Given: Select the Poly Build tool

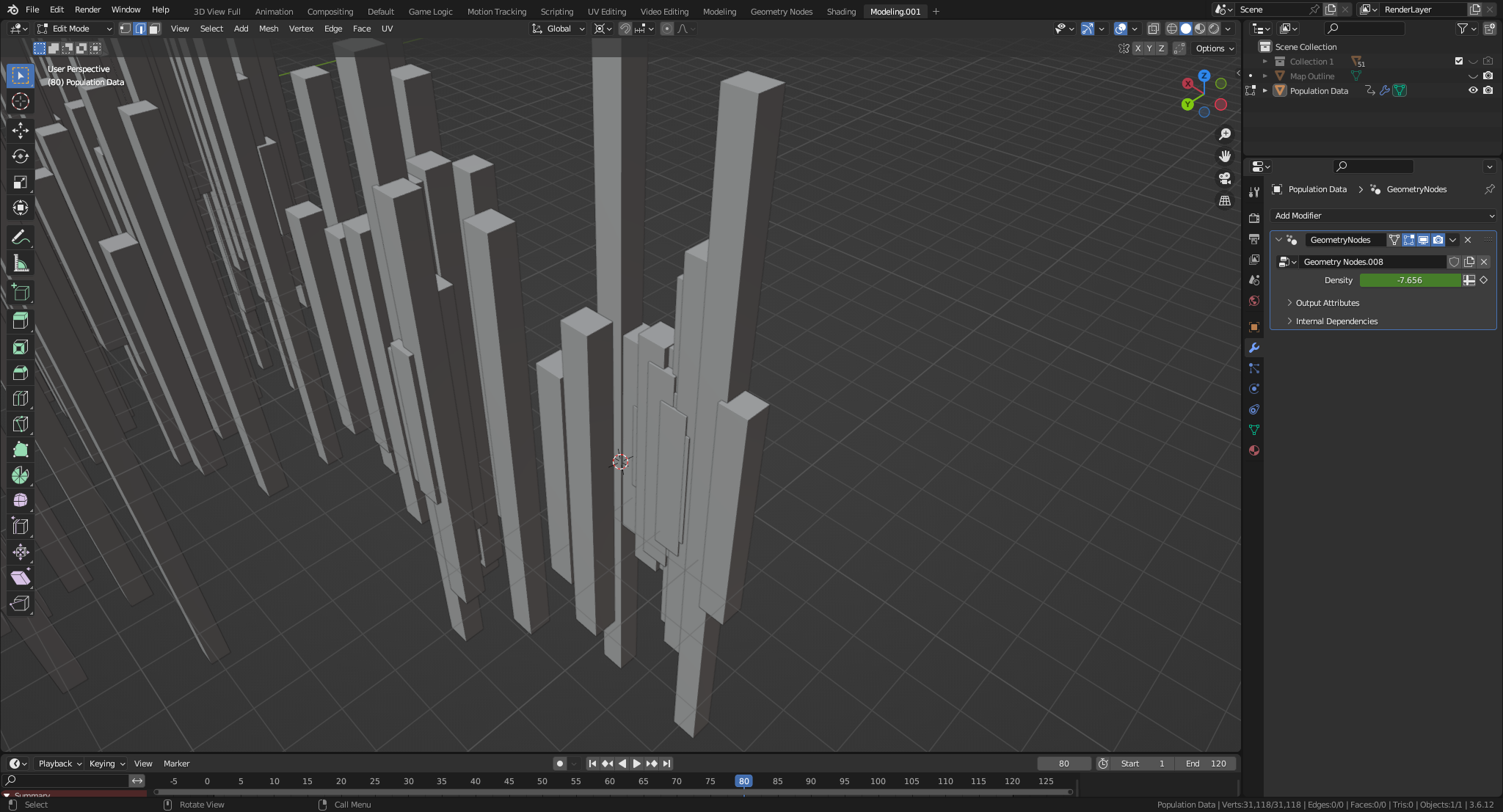Looking at the screenshot, I should coord(21,450).
